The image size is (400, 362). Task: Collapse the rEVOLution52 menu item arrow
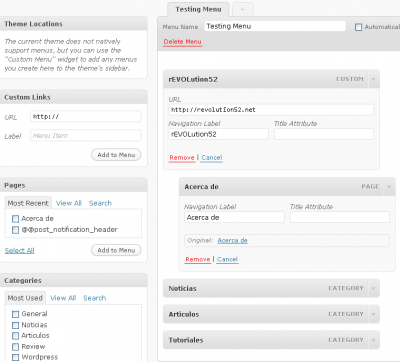pyautogui.click(x=373, y=79)
